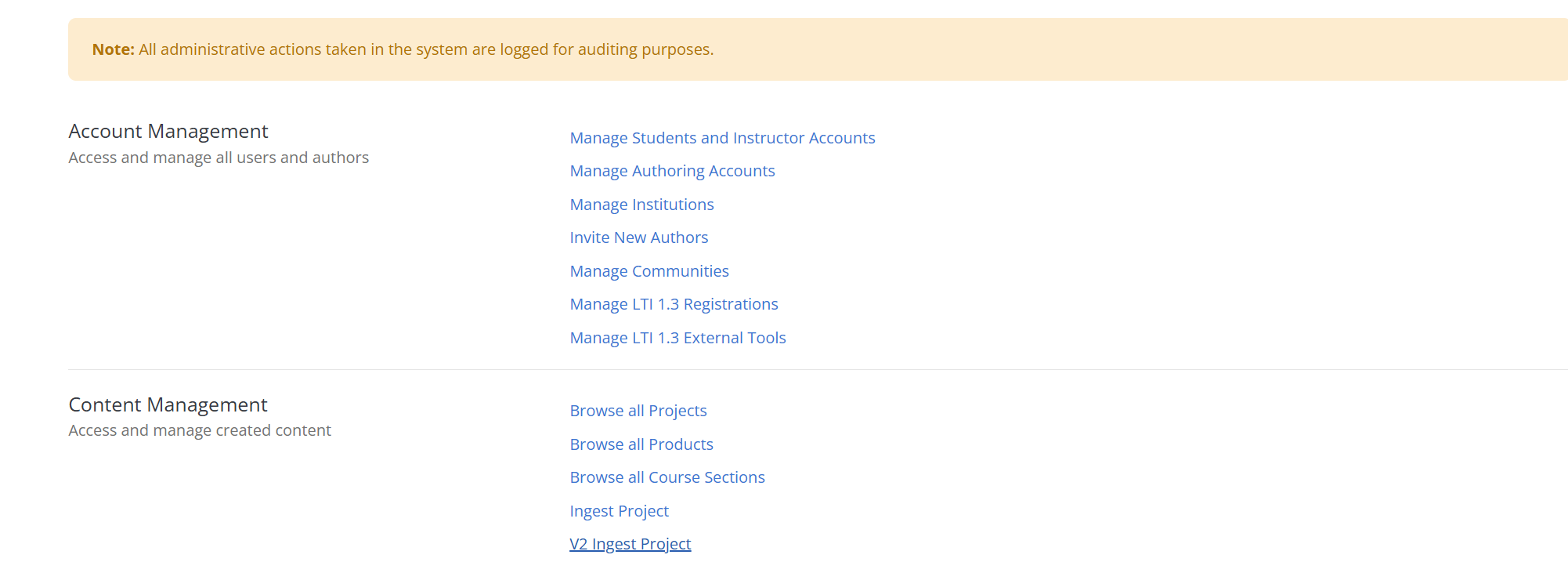Open Manage Authoring Accounts link
Viewport: 1568px width, 562px height.
coord(672,171)
